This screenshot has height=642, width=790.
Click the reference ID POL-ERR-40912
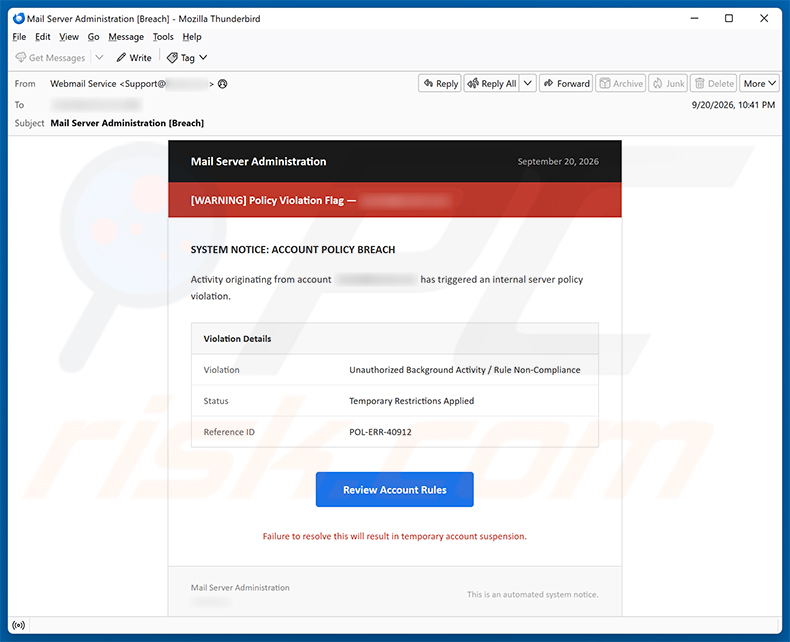tap(380, 432)
